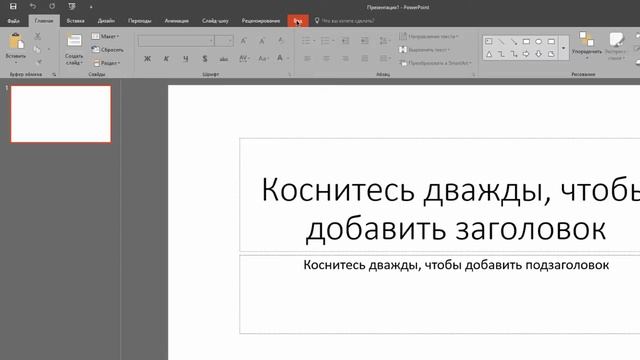The height and width of the screenshot is (360, 640).
Task: Click the Упорядочить arrange button
Action: coord(587,46)
